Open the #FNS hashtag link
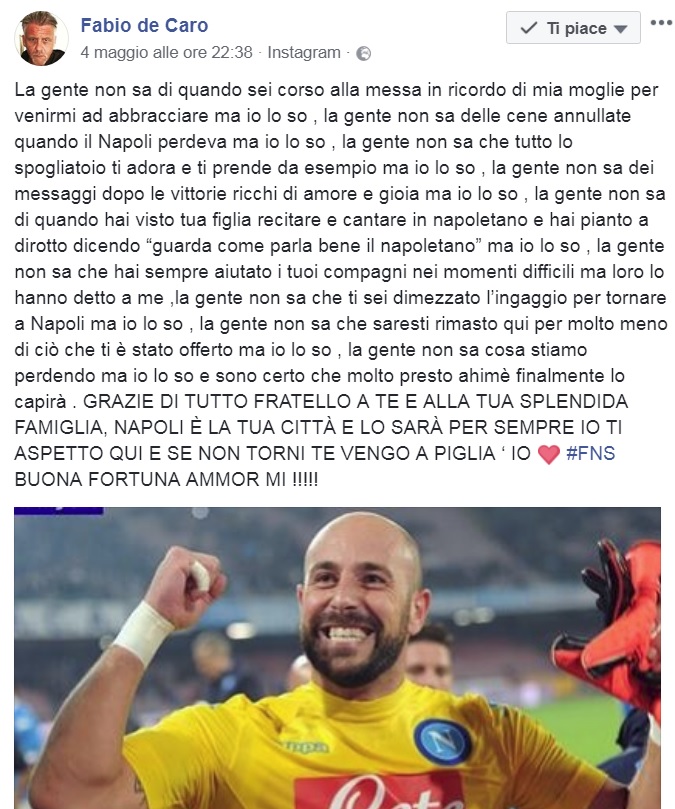 click(x=590, y=454)
